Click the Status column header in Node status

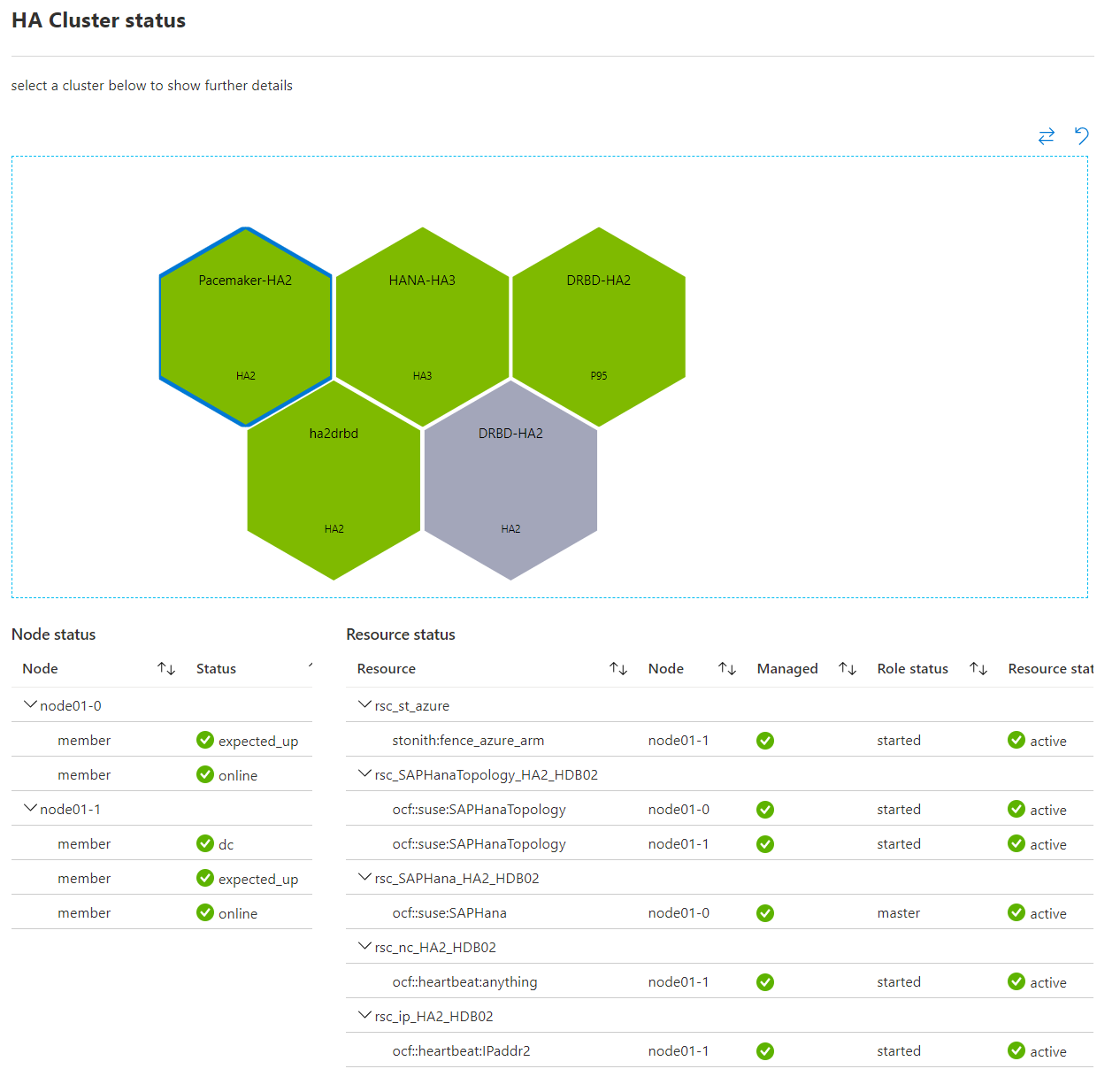pyautogui.click(x=216, y=669)
